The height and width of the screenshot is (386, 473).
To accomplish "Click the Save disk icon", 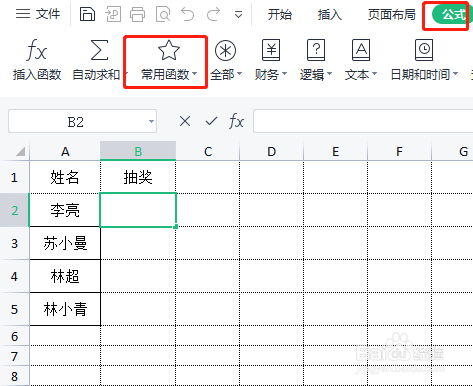I will (87, 14).
